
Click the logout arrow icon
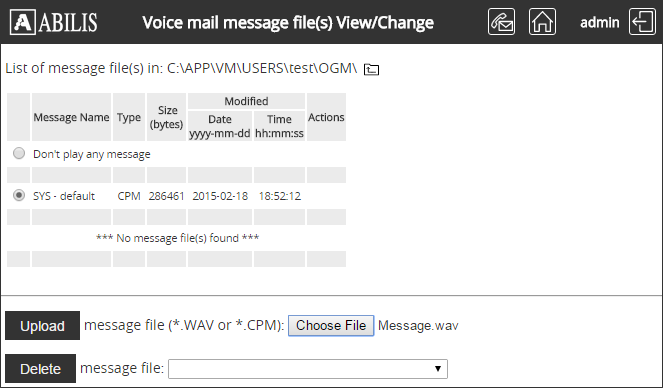click(642, 22)
